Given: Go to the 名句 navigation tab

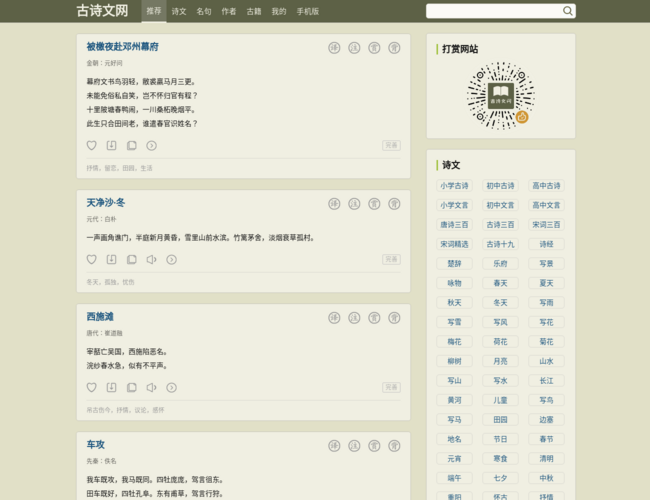Looking at the screenshot, I should pyautogui.click(x=204, y=12).
